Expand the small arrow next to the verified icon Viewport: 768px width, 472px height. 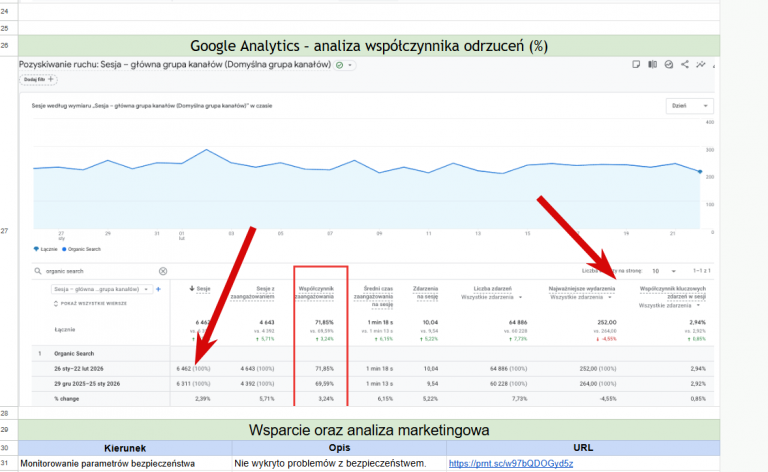pos(350,65)
